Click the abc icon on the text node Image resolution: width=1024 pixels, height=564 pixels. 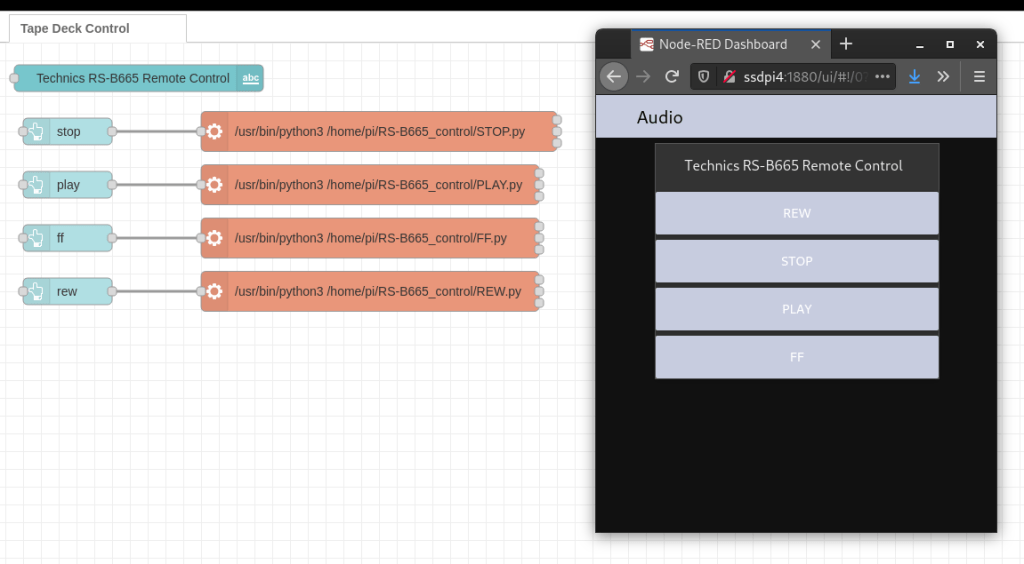coord(251,78)
